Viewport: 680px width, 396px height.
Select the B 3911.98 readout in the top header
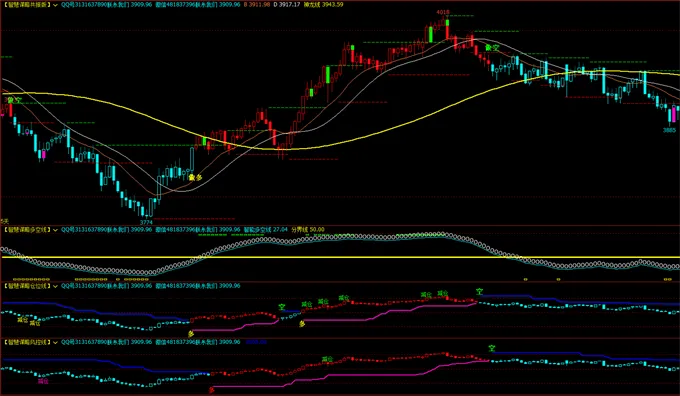pos(257,5)
